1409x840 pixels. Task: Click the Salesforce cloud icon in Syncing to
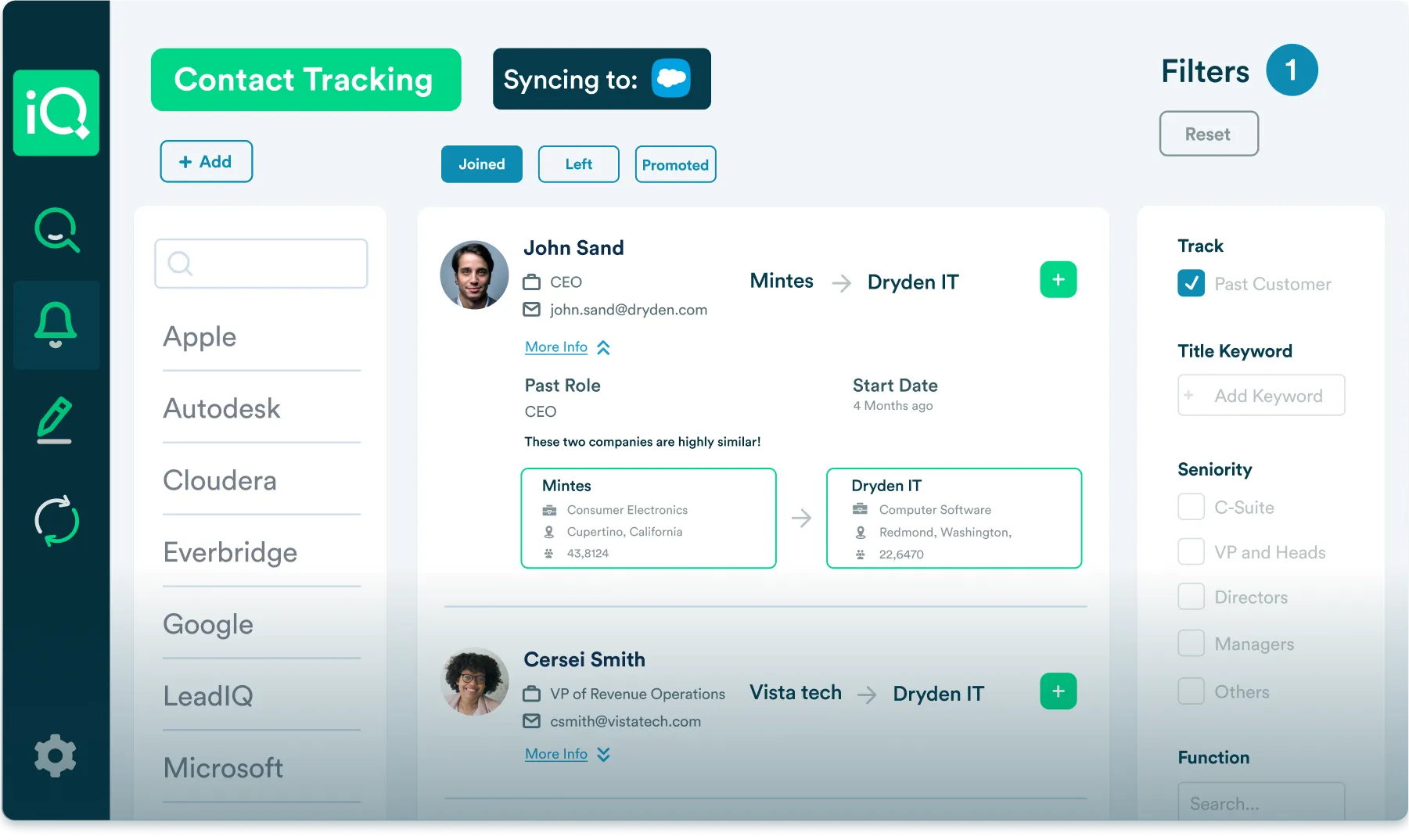pos(671,78)
